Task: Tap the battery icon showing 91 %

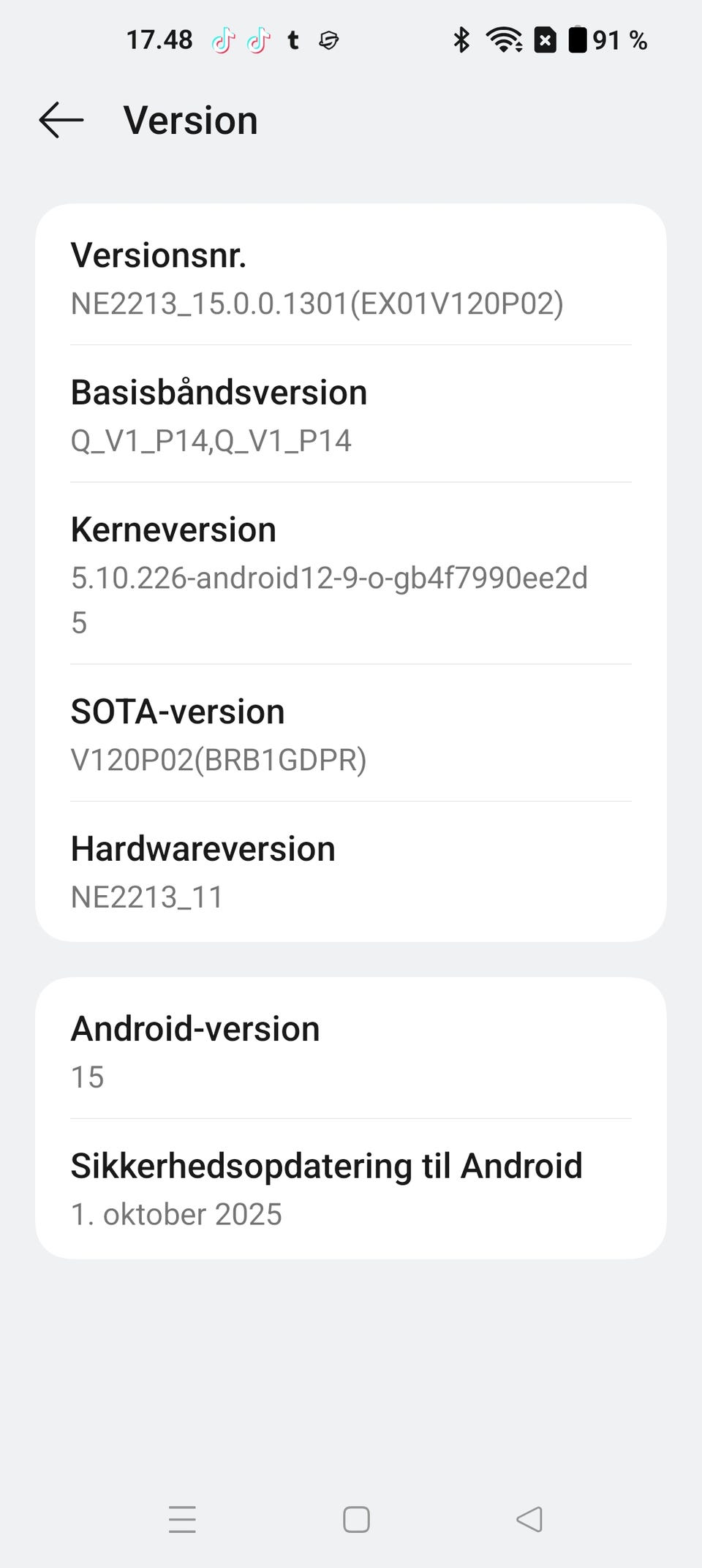Action: 578,39
